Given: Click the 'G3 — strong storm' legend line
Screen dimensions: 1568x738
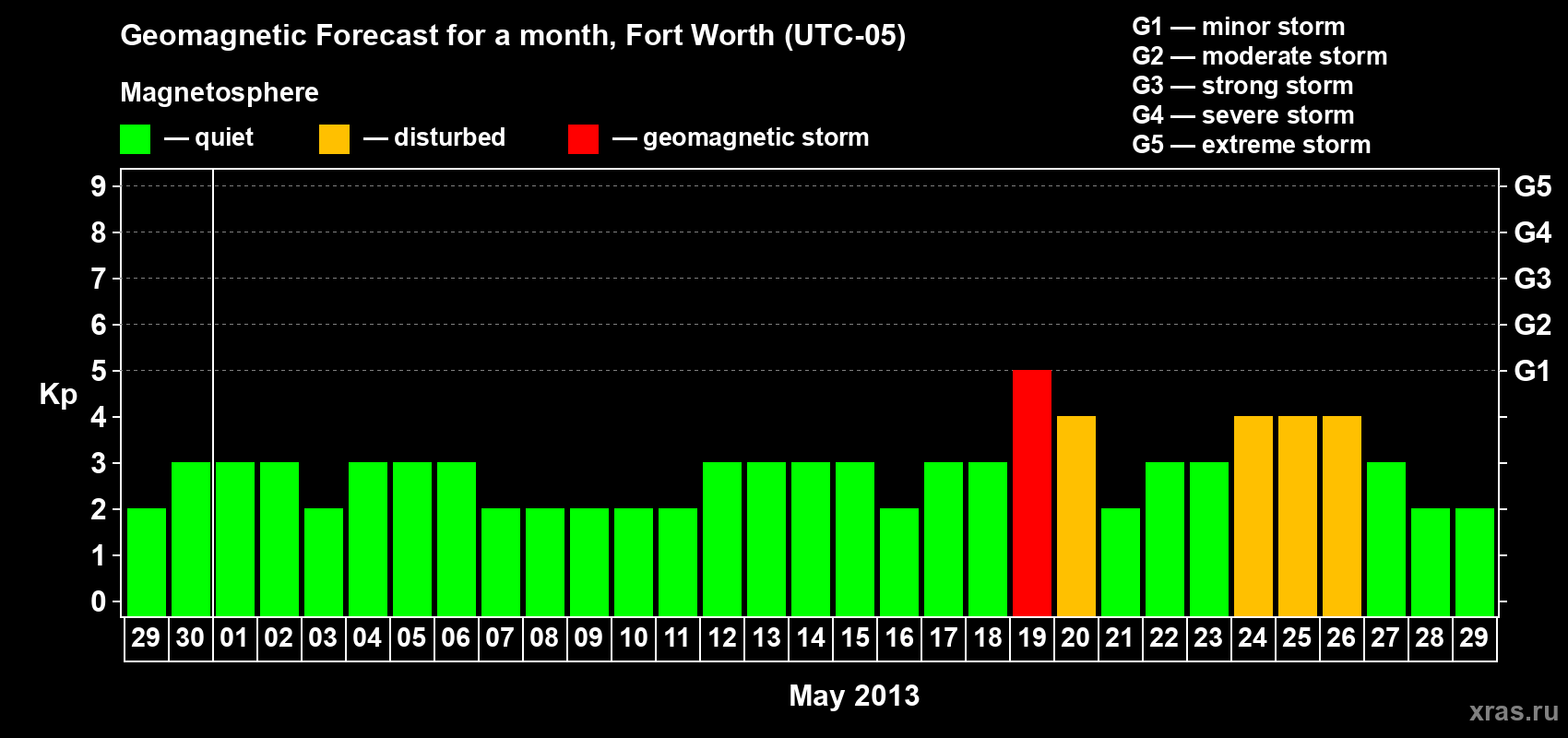Looking at the screenshot, I should click(1243, 86).
